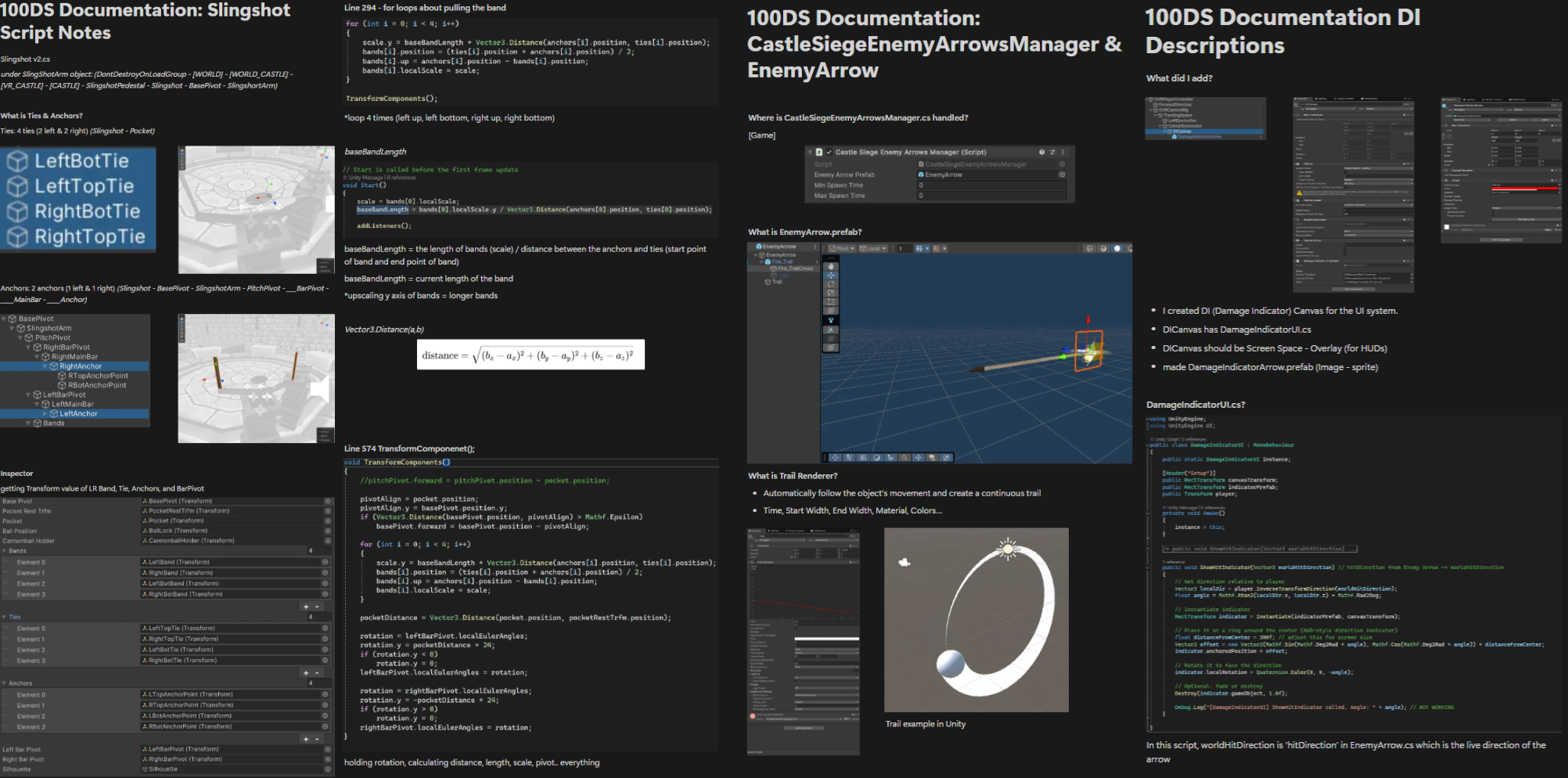1568x778 pixels.
Task: Open help for Castle Siege Enemy Arrows Manager
Action: [1042, 152]
